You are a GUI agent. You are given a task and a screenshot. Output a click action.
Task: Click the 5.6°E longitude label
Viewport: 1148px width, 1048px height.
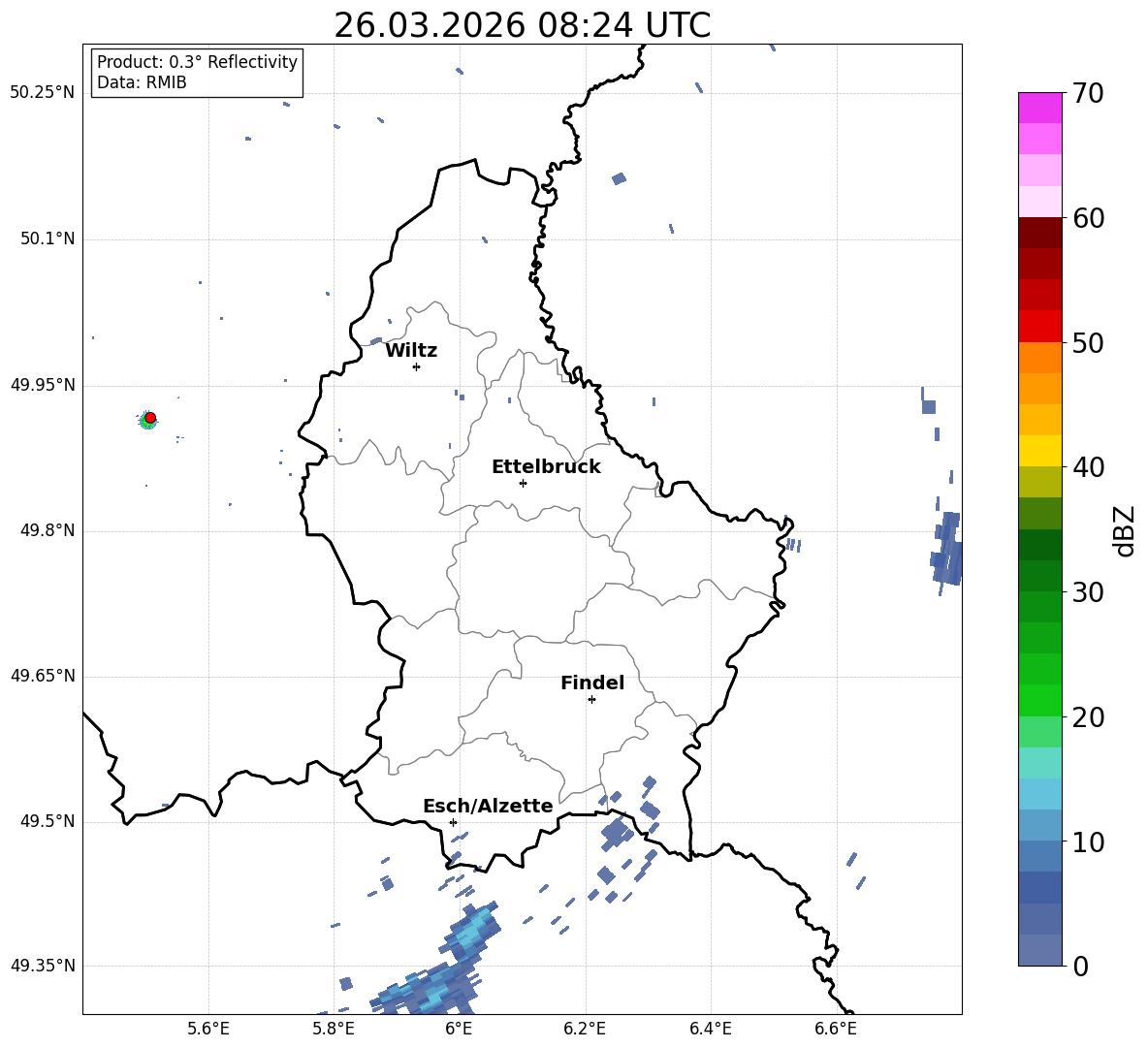coord(208,1029)
